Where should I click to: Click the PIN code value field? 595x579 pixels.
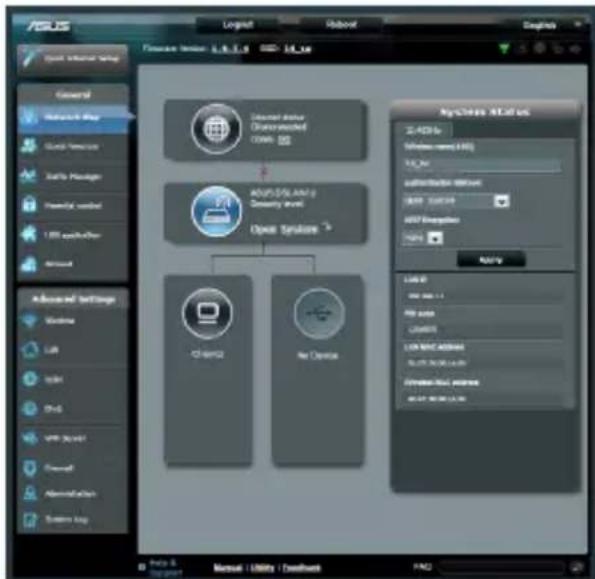pyautogui.click(x=483, y=329)
